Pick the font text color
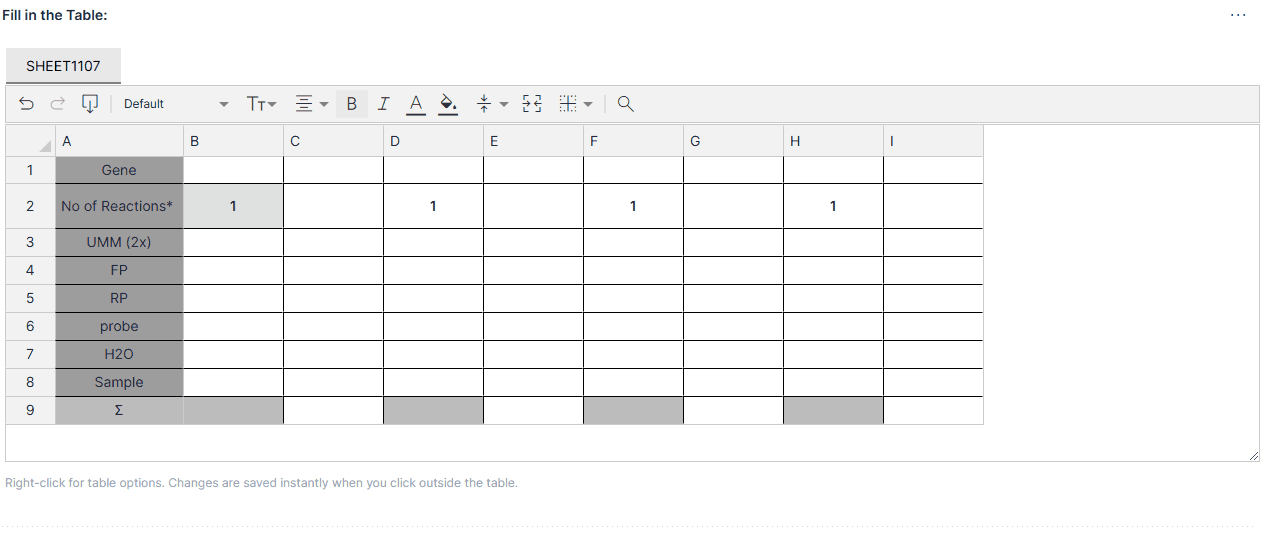 tap(416, 104)
